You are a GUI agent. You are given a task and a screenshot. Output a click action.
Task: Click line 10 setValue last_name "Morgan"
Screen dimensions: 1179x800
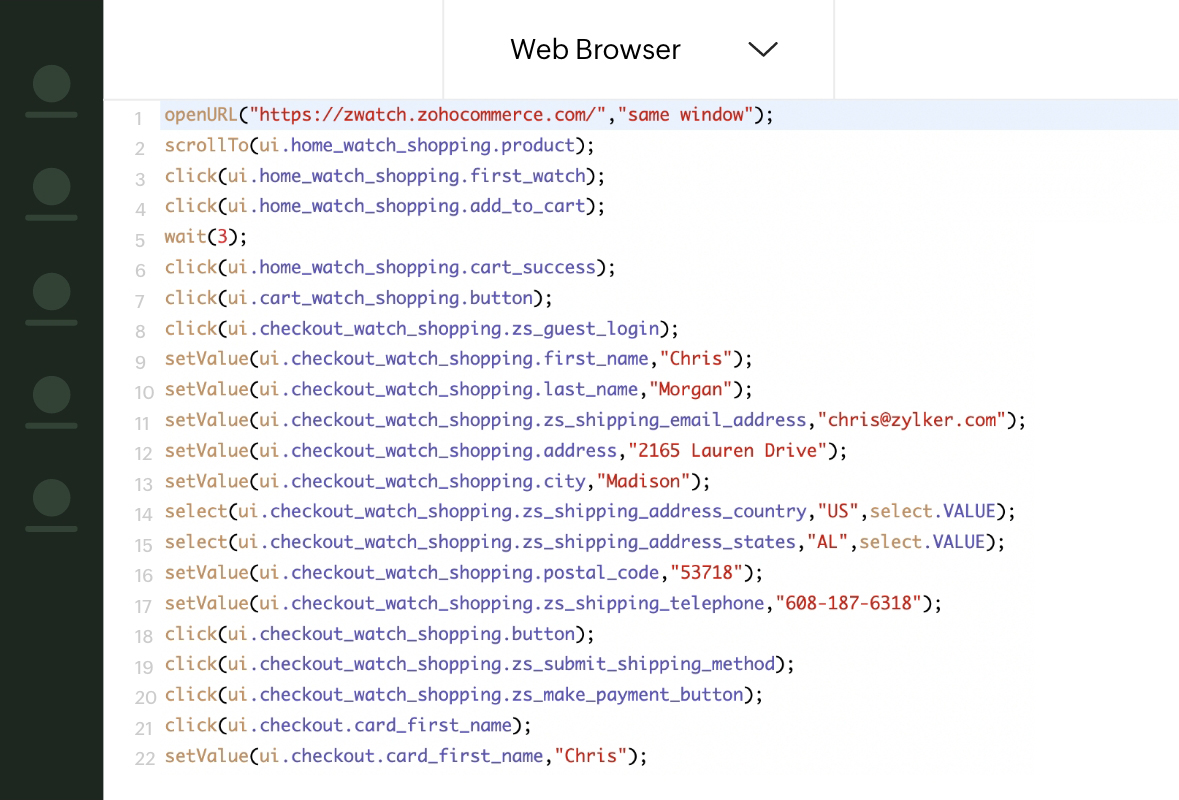click(458, 389)
